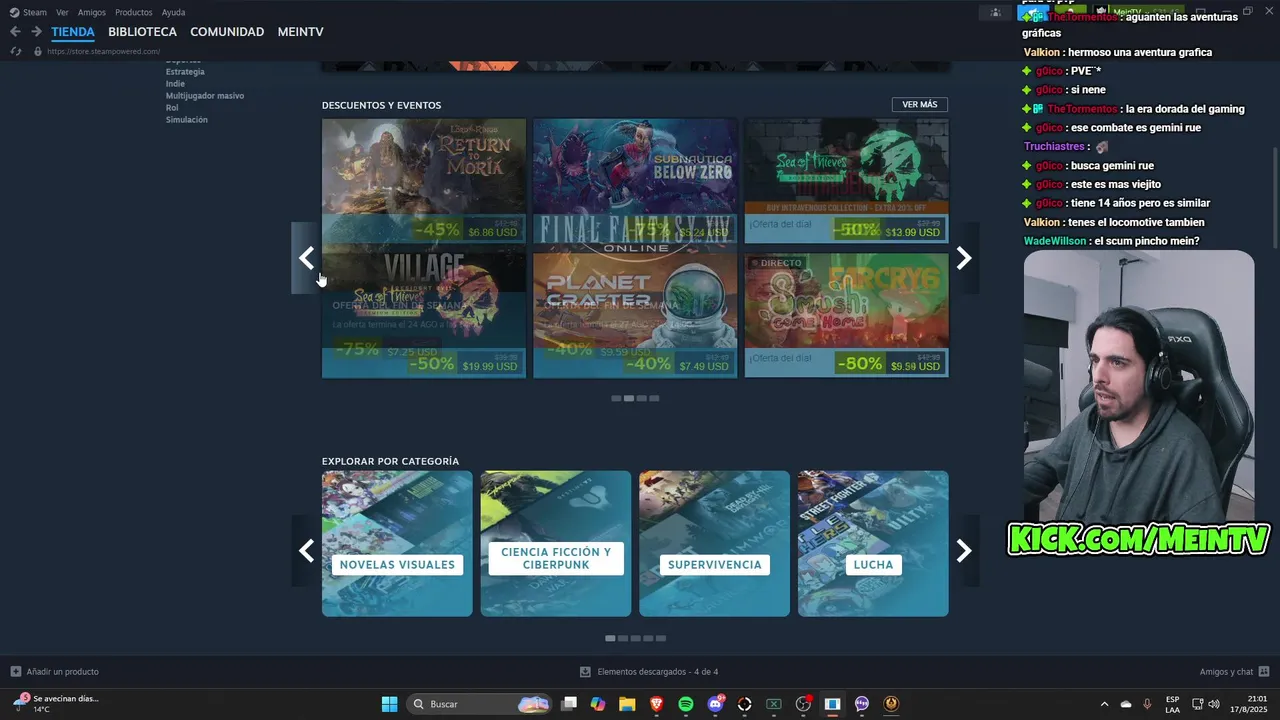This screenshot has height=720, width=1280.
Task: Open the Windows Start menu
Action: pyautogui.click(x=389, y=704)
